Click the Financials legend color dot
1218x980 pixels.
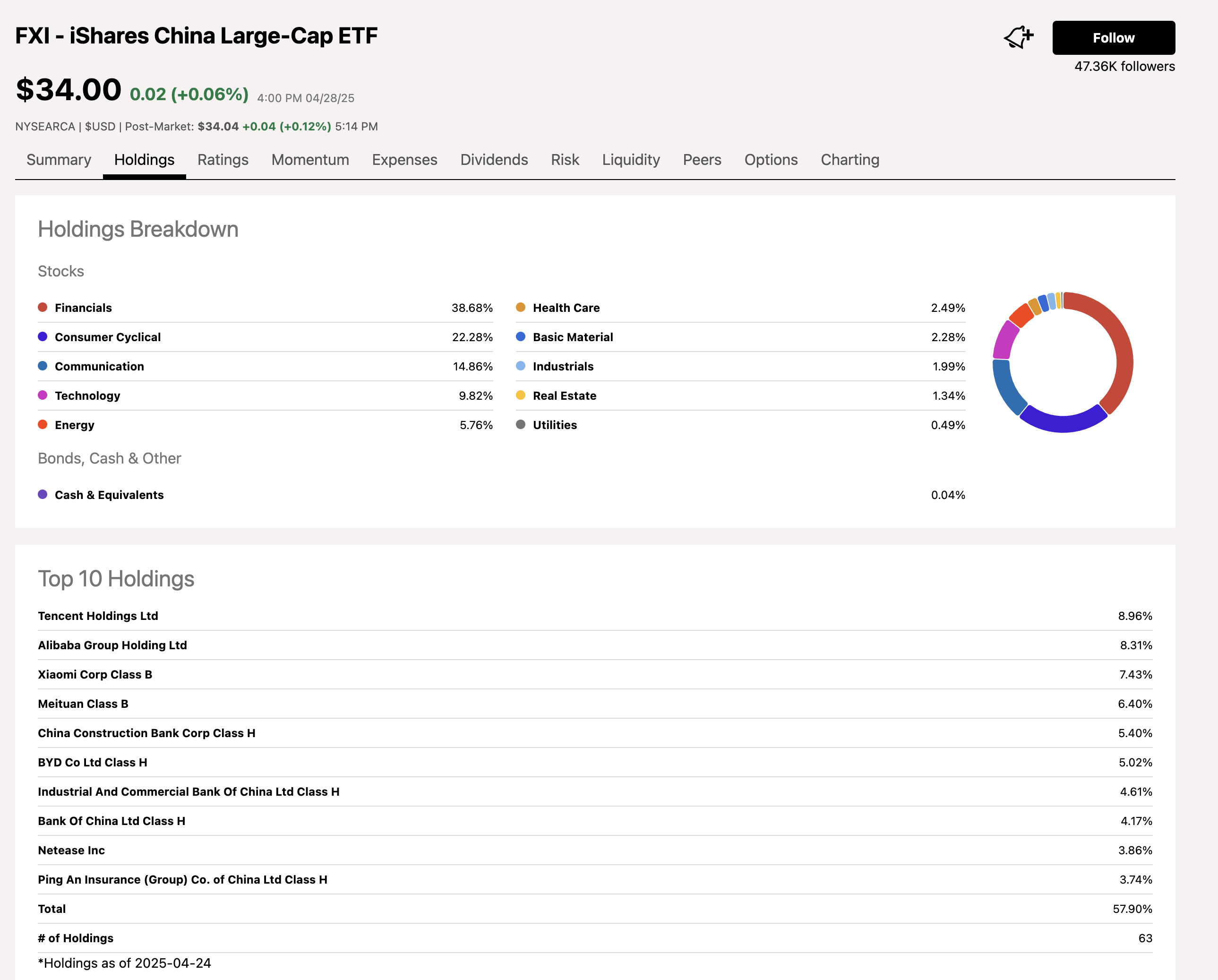pos(42,307)
